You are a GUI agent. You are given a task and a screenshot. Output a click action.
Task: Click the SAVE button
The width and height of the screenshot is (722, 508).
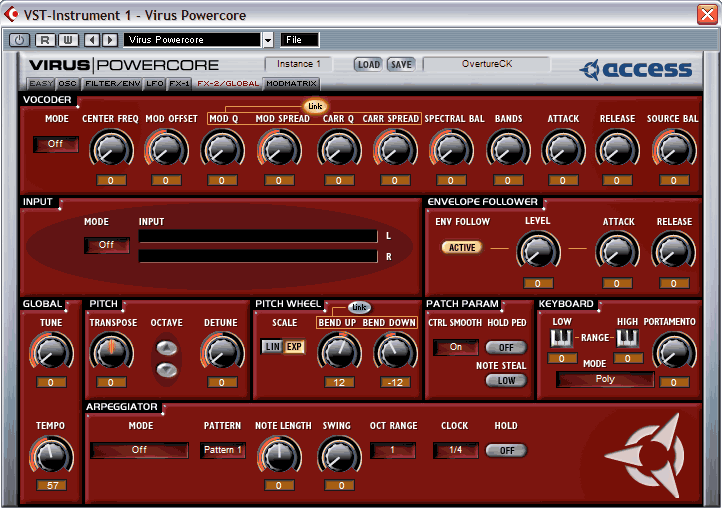401,64
